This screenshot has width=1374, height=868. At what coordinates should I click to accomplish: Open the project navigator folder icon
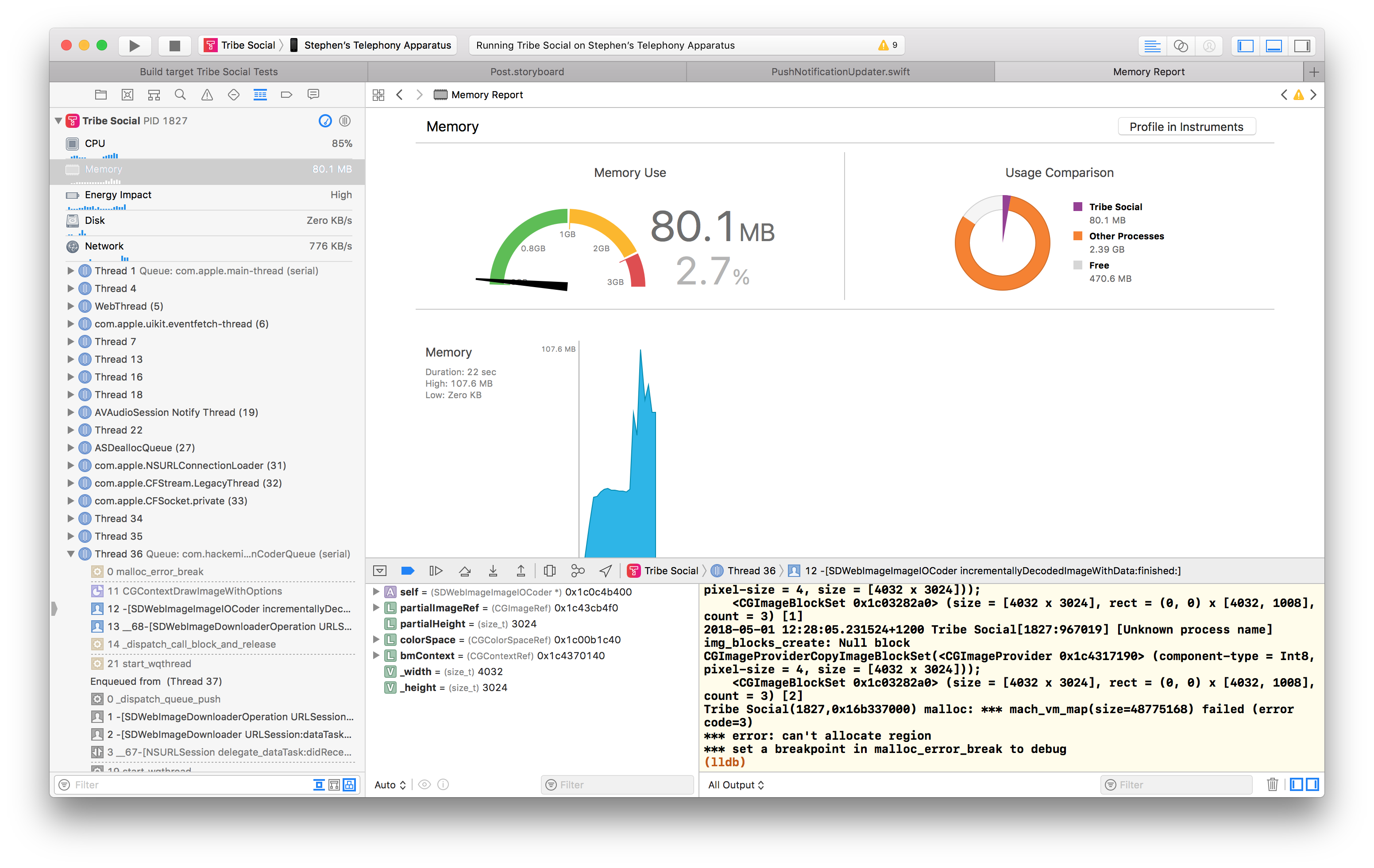click(101, 95)
